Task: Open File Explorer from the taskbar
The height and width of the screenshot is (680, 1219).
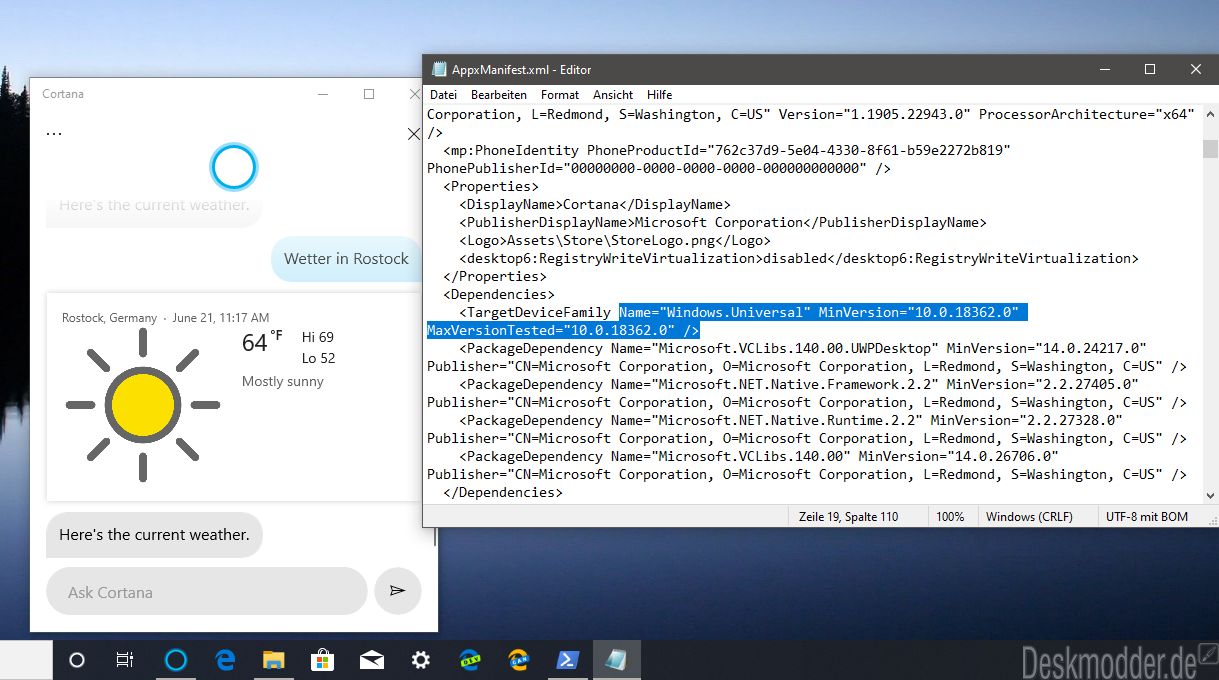Action: point(274,660)
